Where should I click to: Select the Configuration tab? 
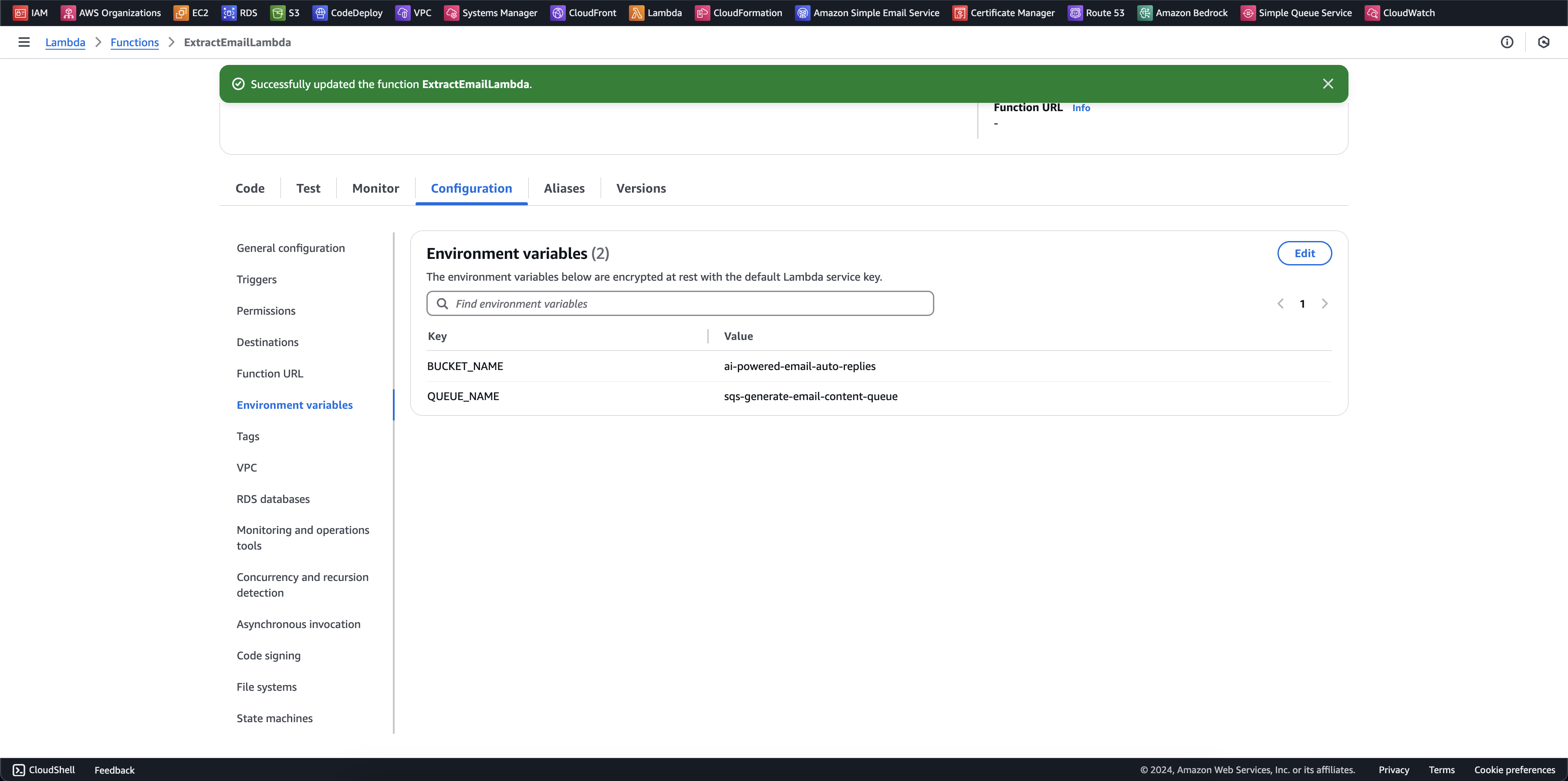[x=472, y=188]
